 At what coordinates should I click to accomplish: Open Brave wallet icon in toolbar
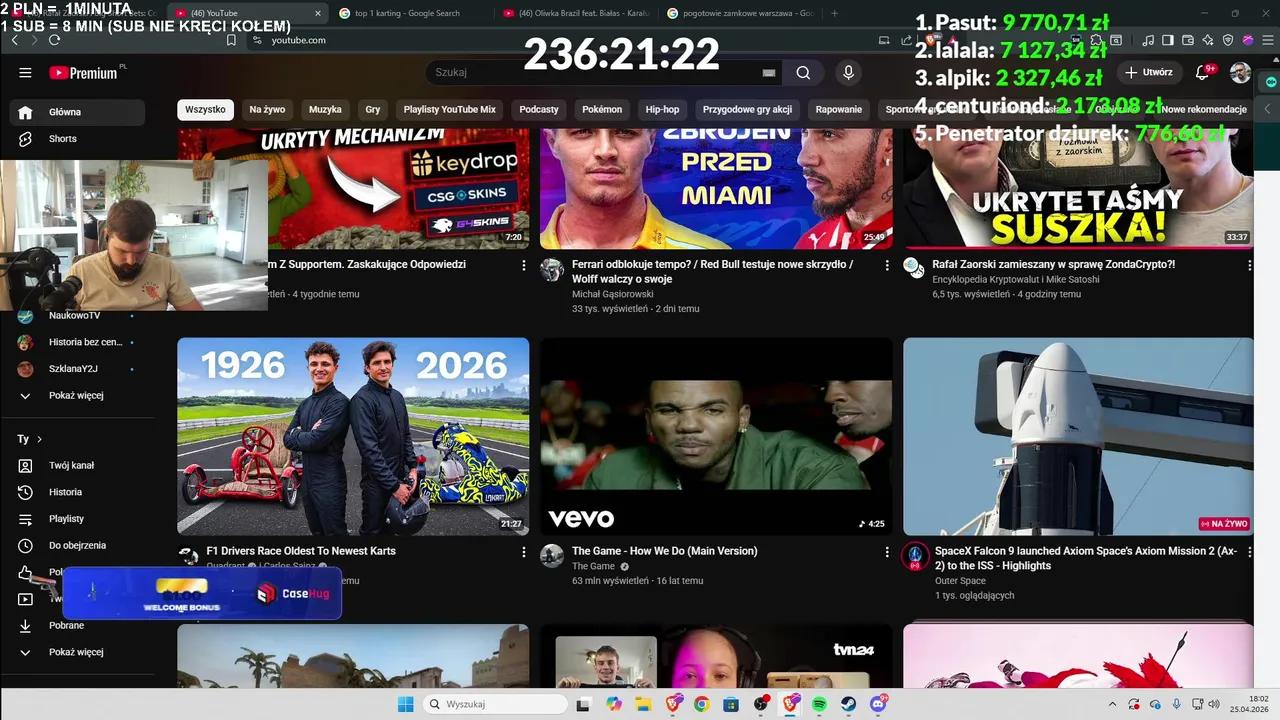tap(1188, 40)
